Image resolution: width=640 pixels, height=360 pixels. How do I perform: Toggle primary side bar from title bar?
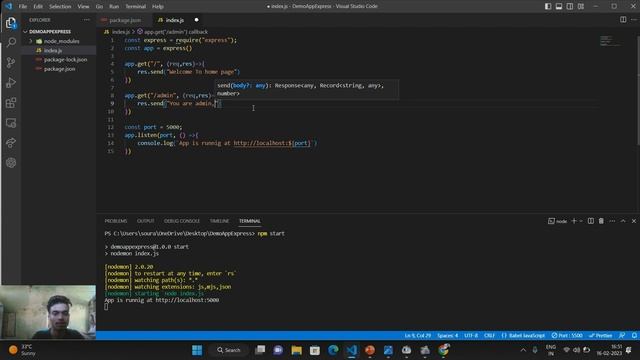(548, 6)
